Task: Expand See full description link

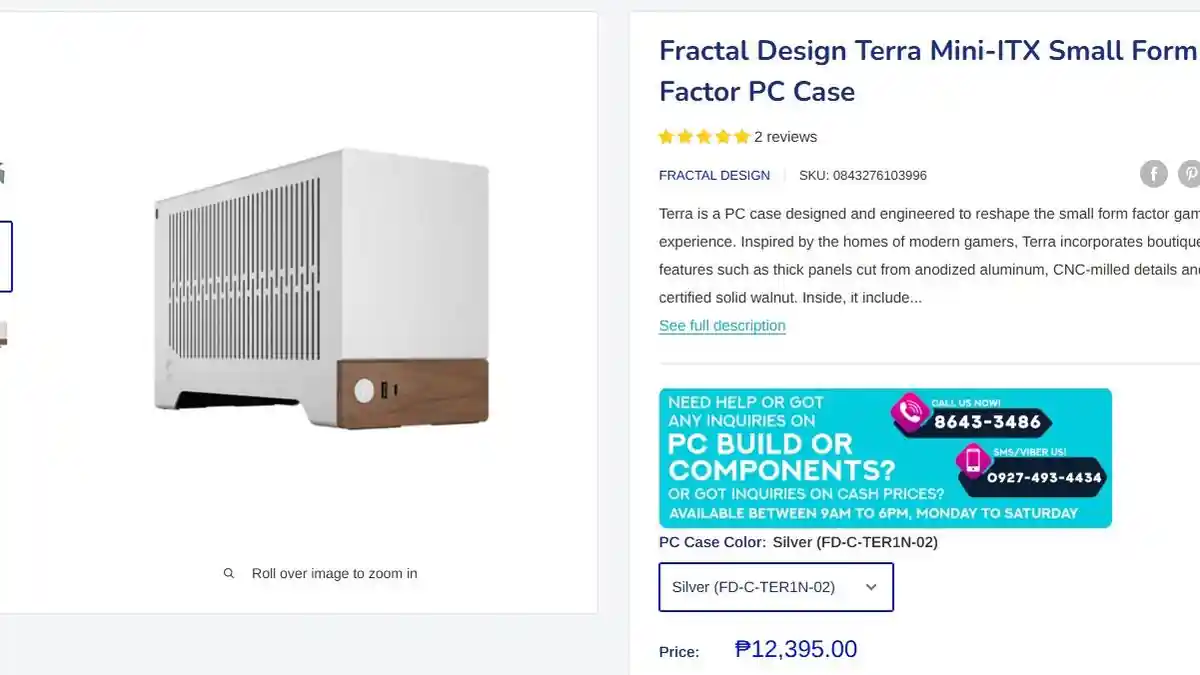Action: (722, 325)
